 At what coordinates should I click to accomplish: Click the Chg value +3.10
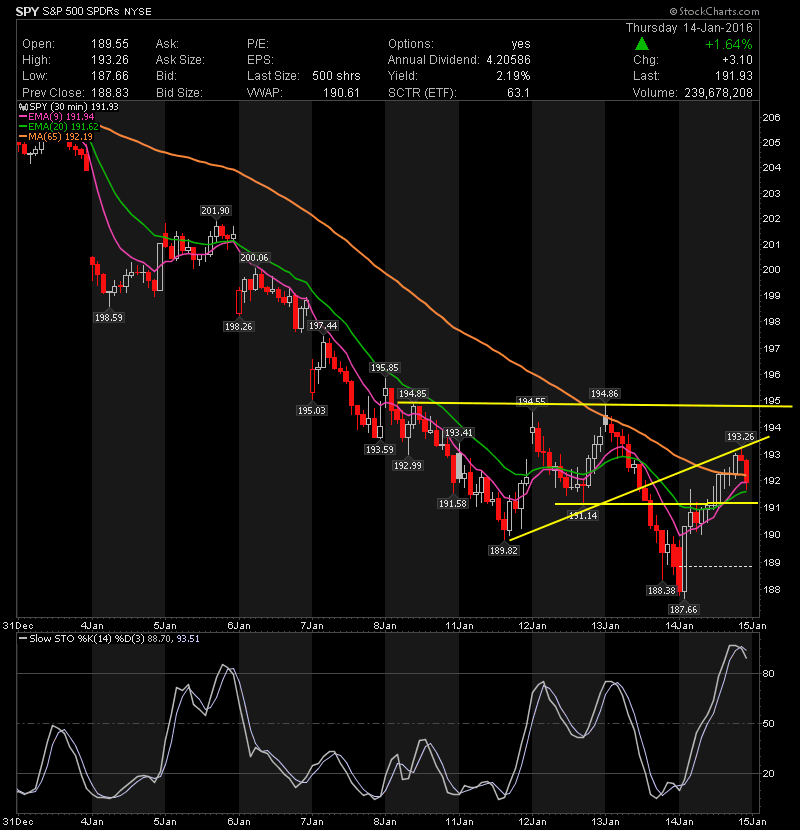pyautogui.click(x=737, y=60)
